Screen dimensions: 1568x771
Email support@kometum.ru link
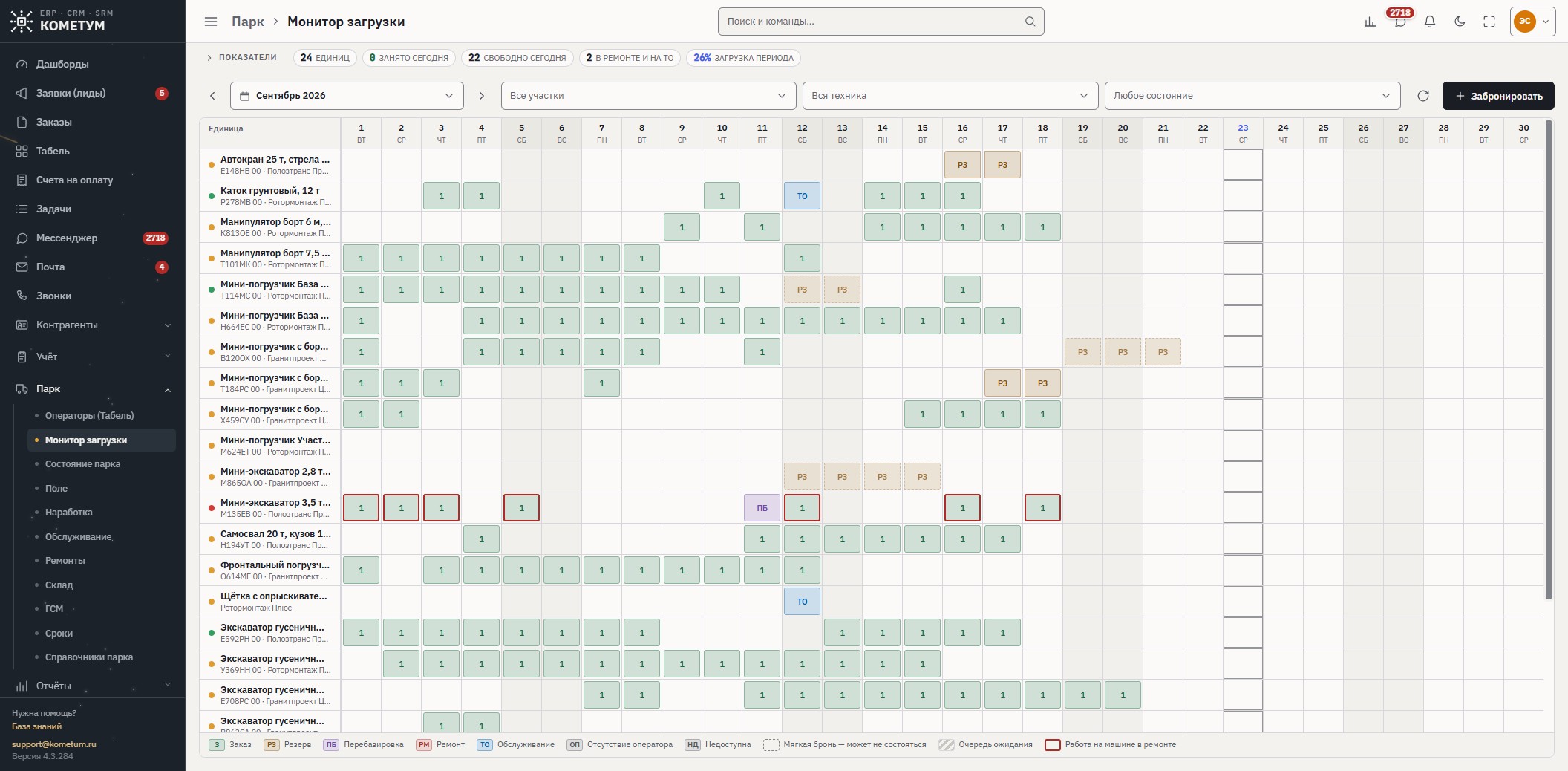[54, 744]
